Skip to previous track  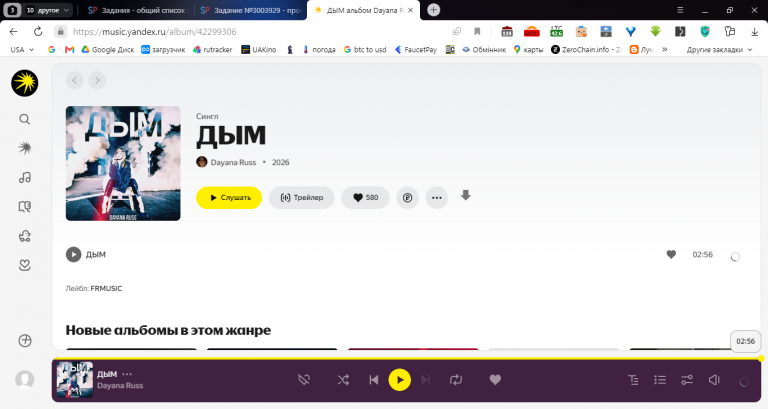[374, 380]
